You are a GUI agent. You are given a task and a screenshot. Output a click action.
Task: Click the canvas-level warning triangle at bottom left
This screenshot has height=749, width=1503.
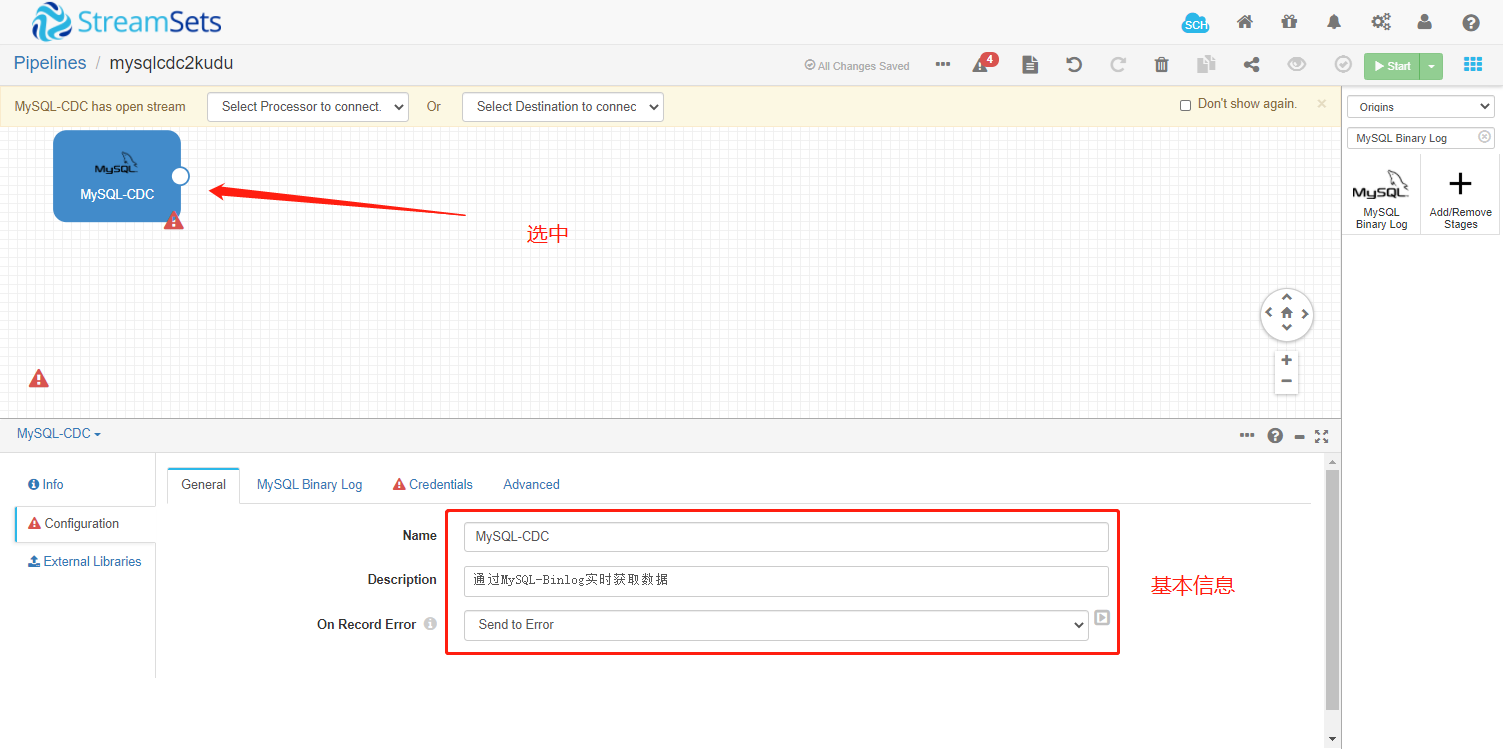(x=38, y=378)
